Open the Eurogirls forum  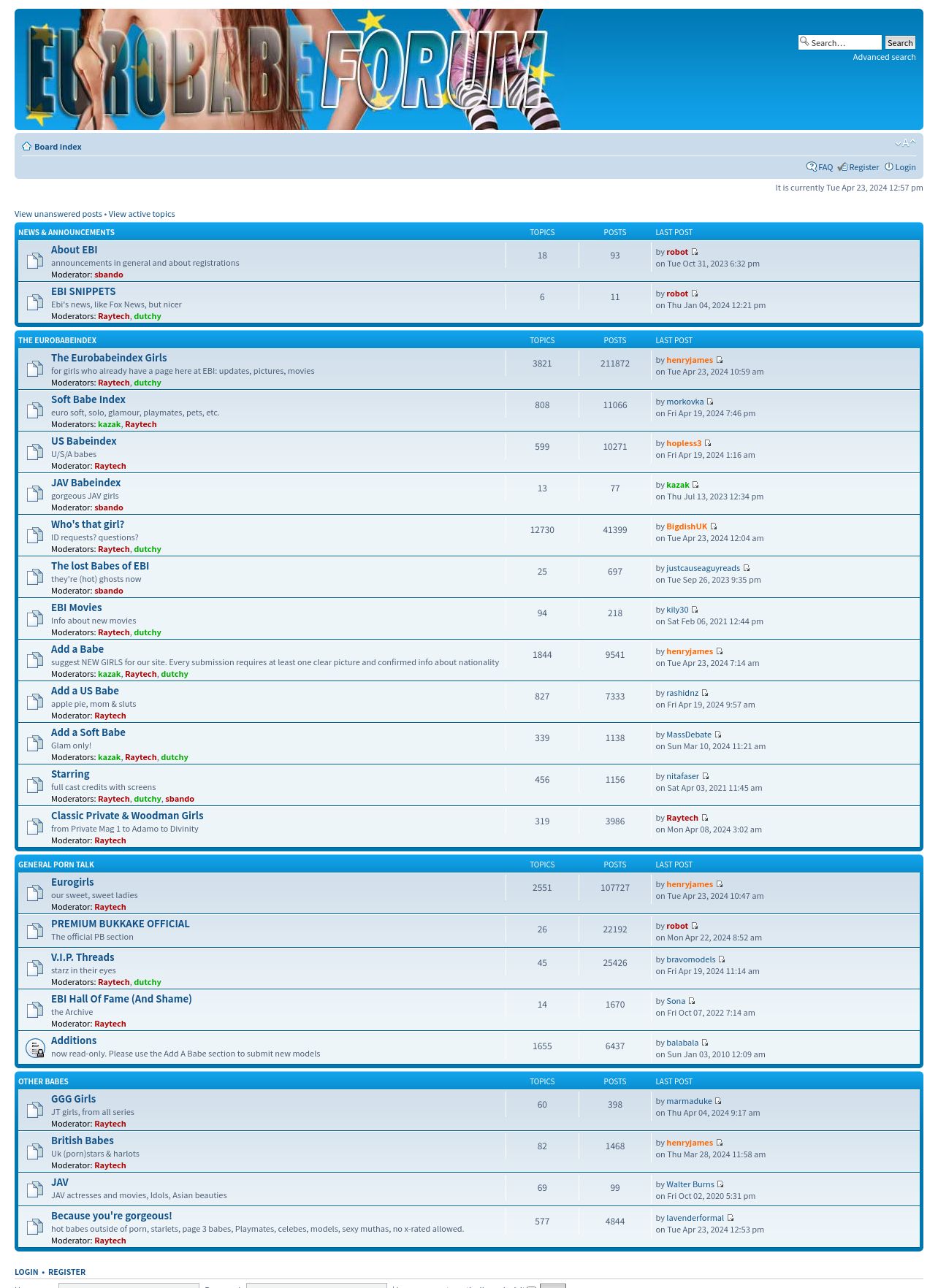72,882
